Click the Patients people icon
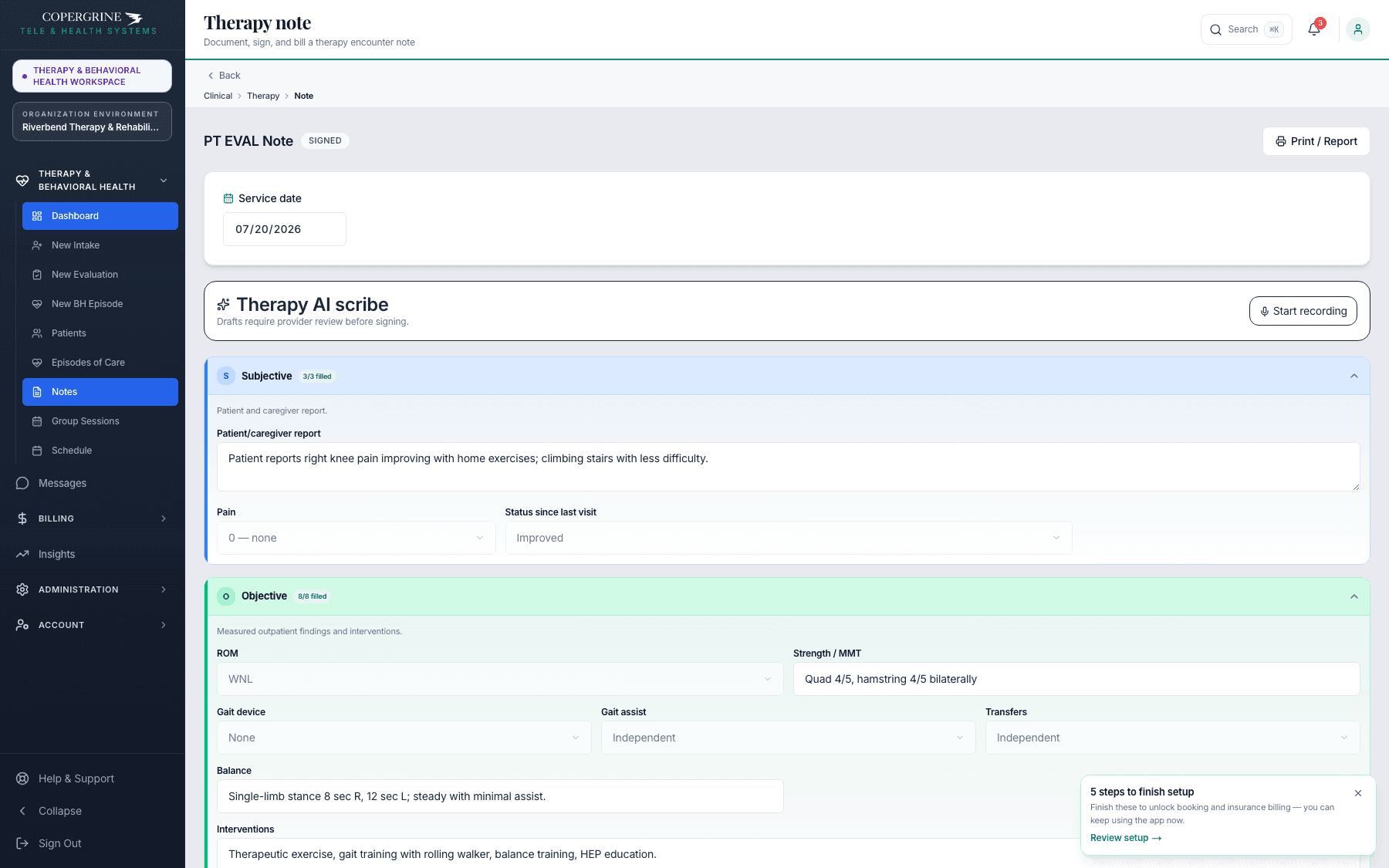This screenshot has width=1389, height=868. [x=37, y=333]
